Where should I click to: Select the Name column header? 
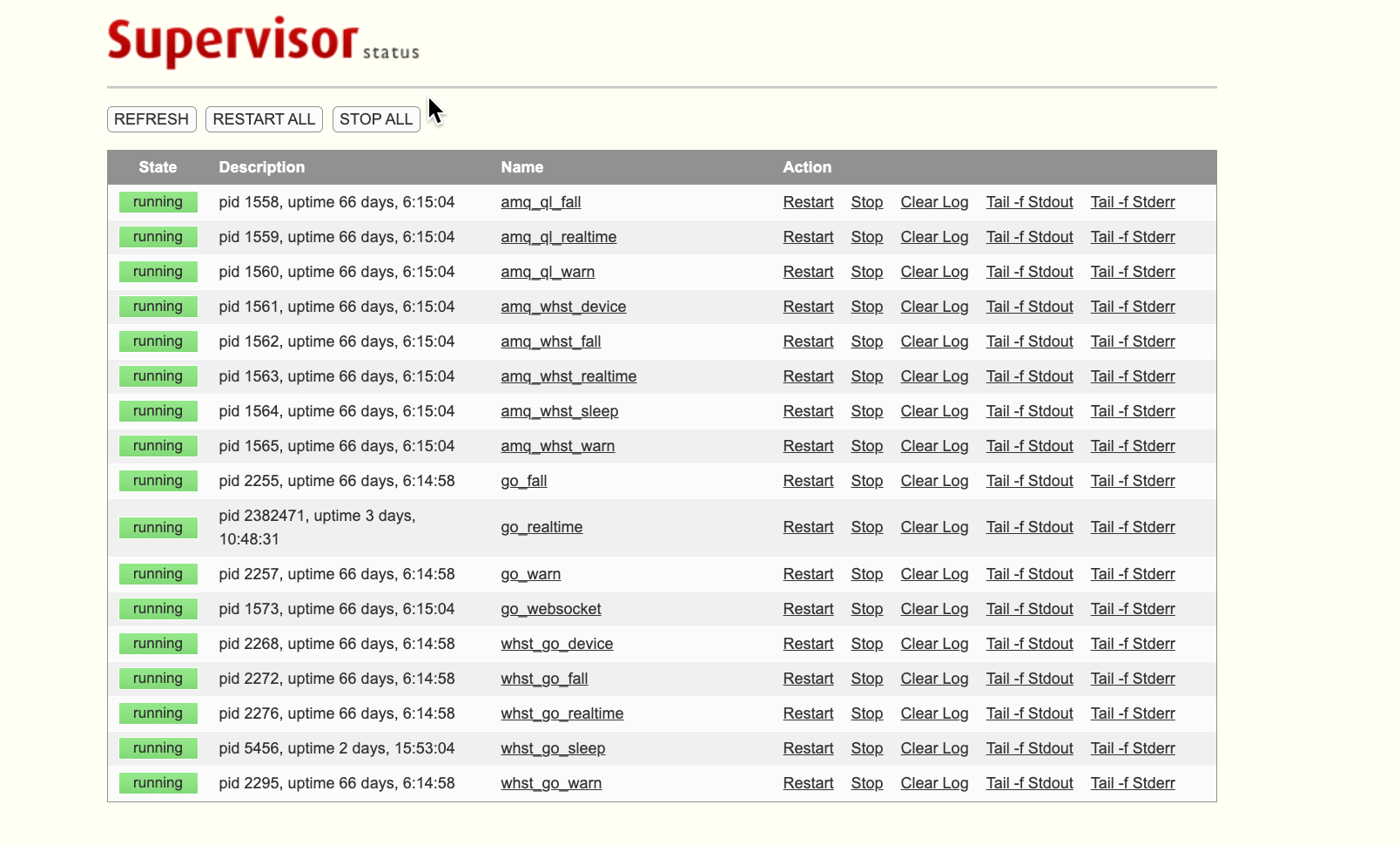[522, 167]
